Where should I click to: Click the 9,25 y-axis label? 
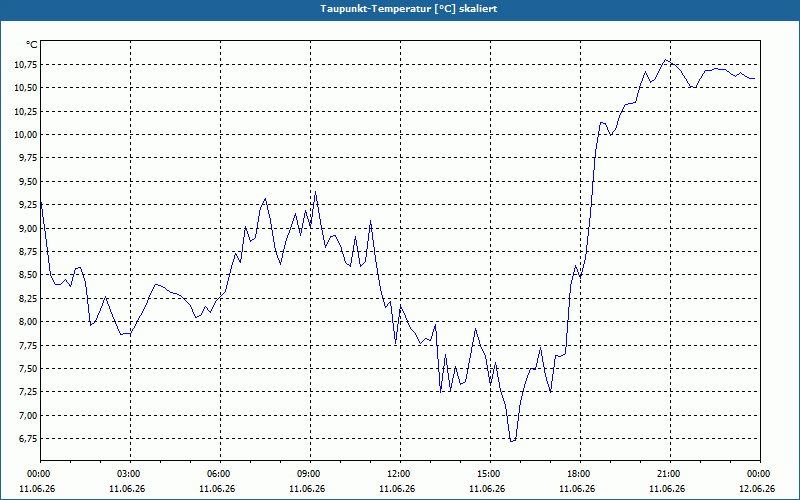coord(28,205)
